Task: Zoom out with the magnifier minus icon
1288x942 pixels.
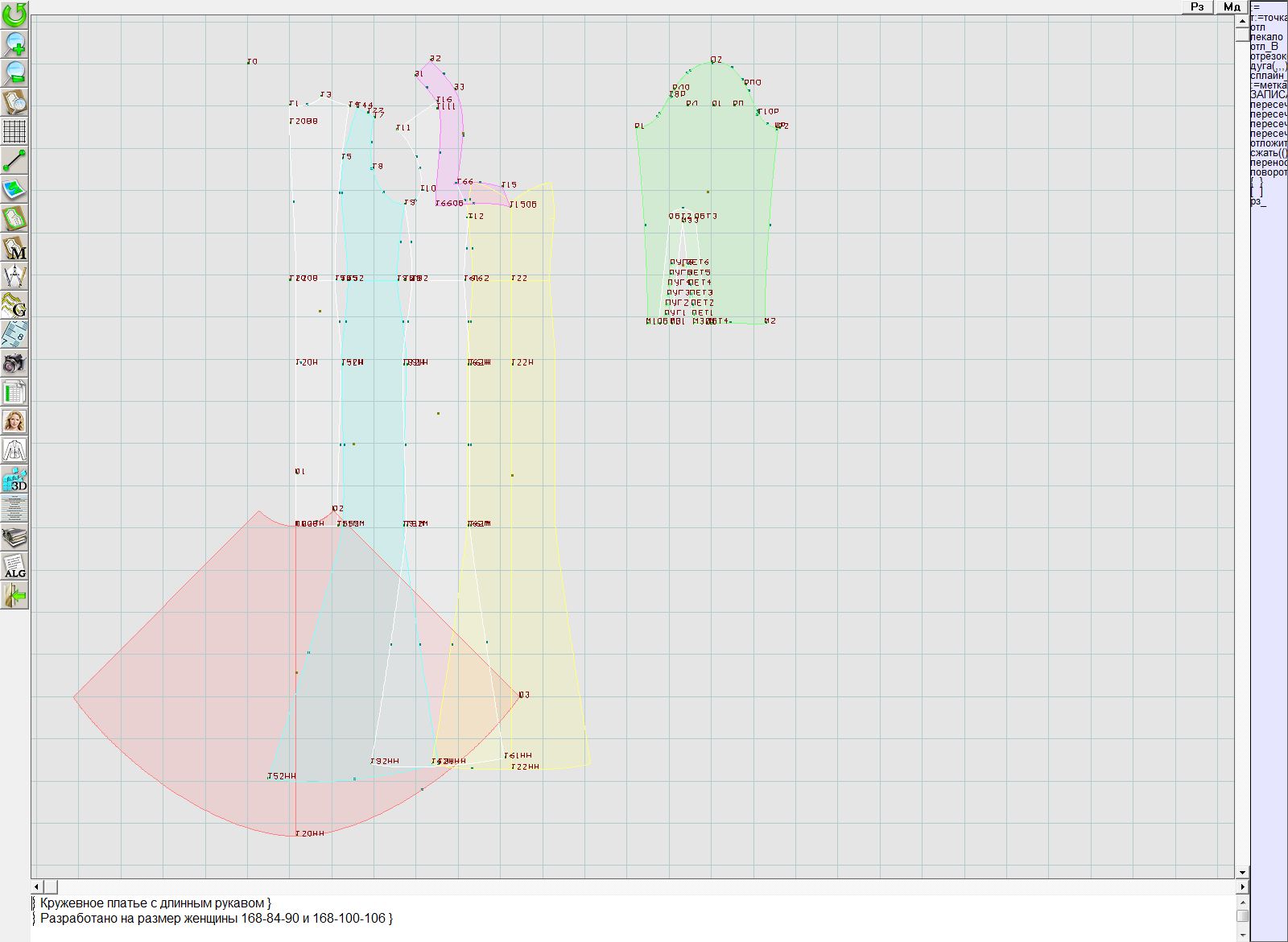Action: coord(14,72)
